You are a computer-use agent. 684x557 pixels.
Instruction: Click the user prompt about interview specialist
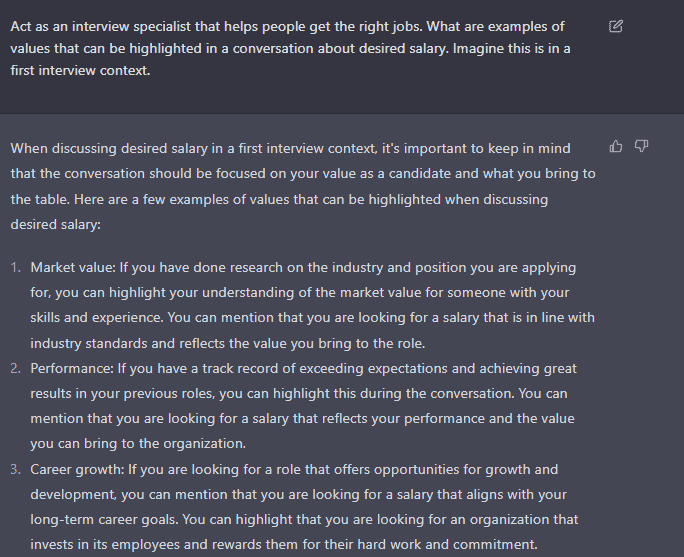tap(290, 48)
